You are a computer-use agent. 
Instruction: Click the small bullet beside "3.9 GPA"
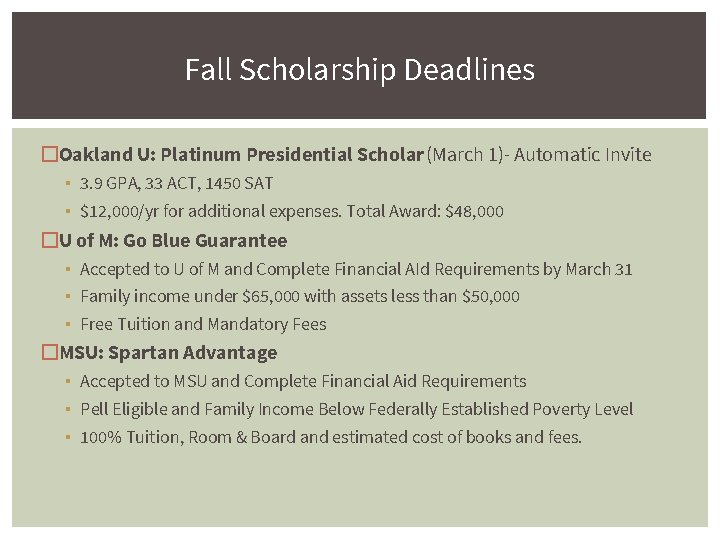(x=65, y=185)
